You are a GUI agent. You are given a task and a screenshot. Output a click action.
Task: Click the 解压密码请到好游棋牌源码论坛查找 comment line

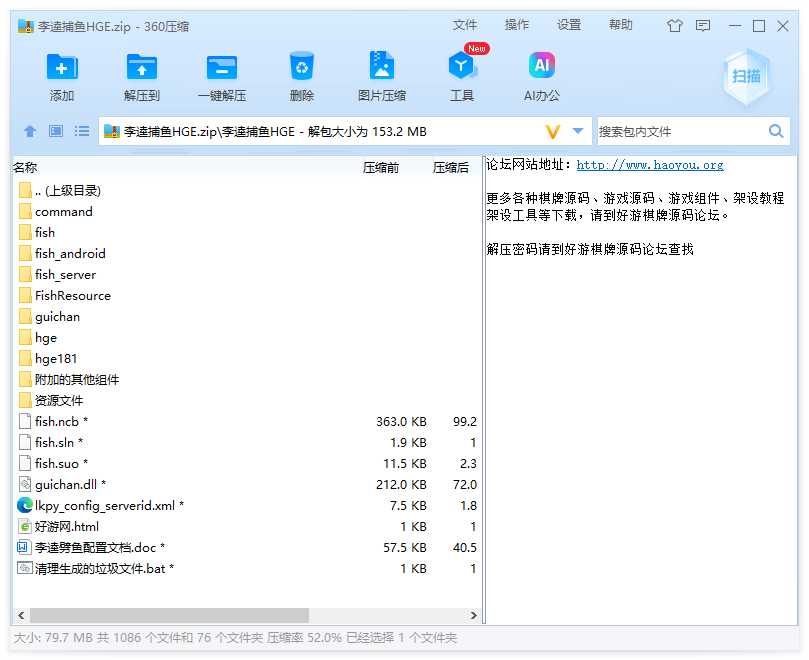(590, 249)
